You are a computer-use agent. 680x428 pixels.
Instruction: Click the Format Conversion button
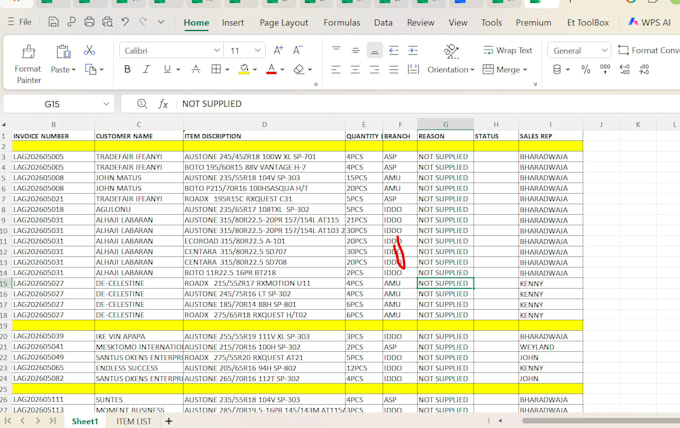tap(648, 50)
